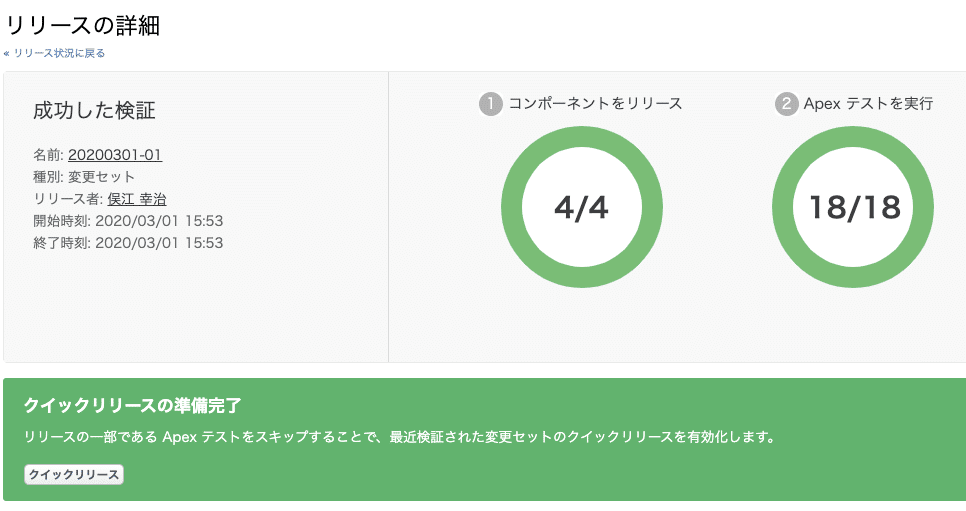This screenshot has width=966, height=511.
Task: Click the quick release description text in the banner
Action: click(400, 437)
